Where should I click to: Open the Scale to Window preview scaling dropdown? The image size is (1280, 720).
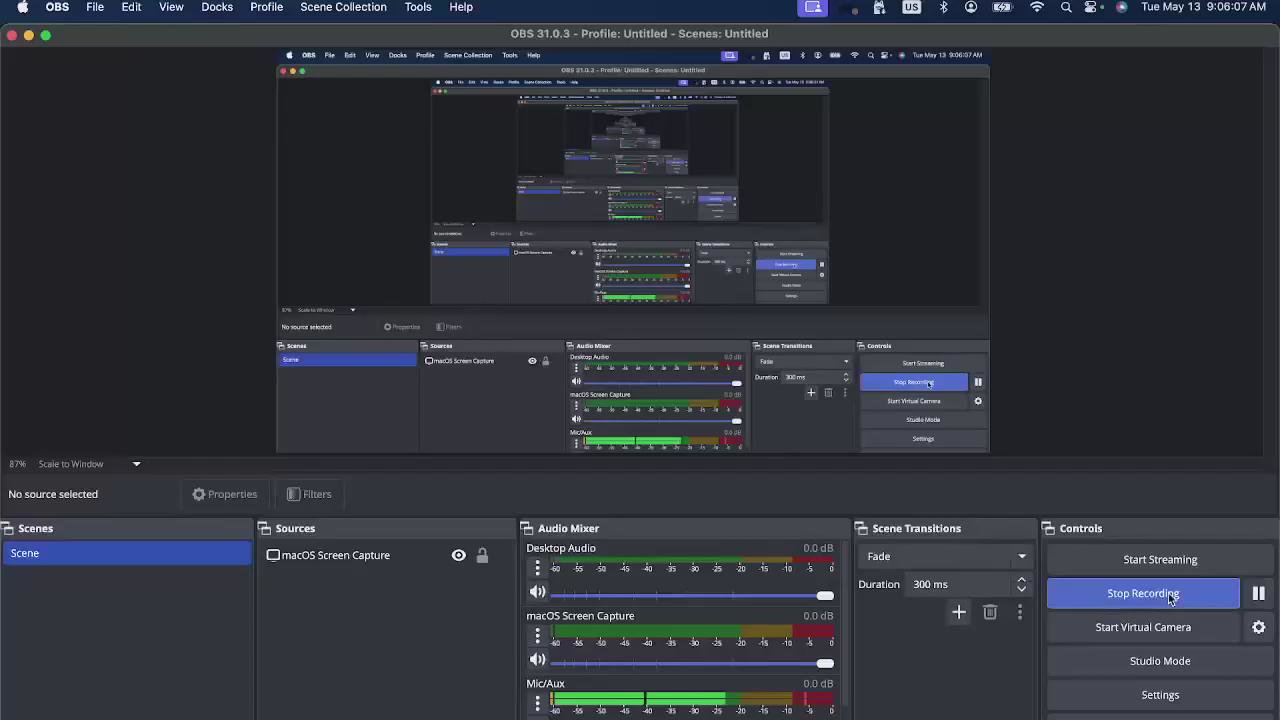tap(89, 464)
